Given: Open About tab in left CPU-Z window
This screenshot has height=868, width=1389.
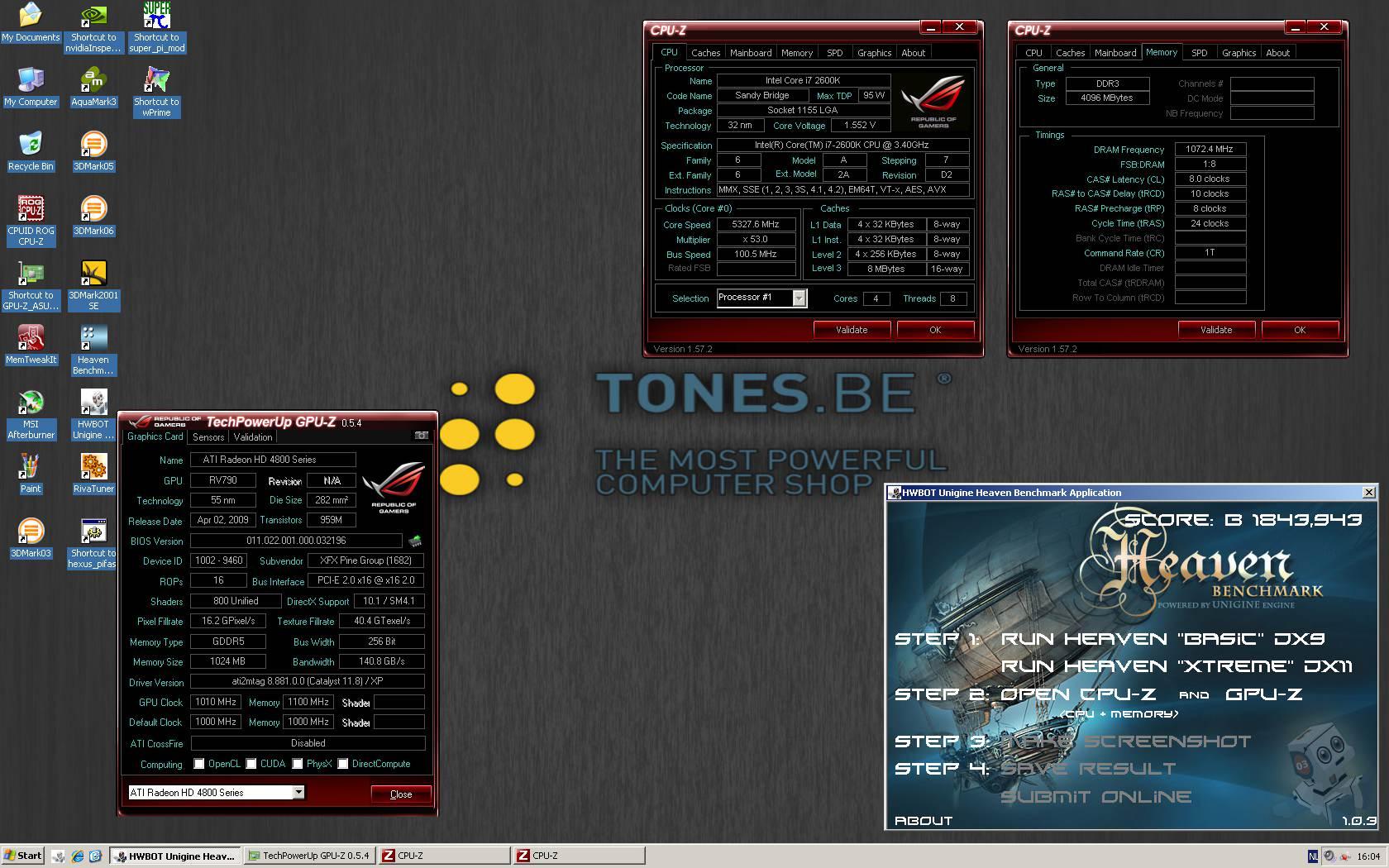Looking at the screenshot, I should [x=913, y=53].
